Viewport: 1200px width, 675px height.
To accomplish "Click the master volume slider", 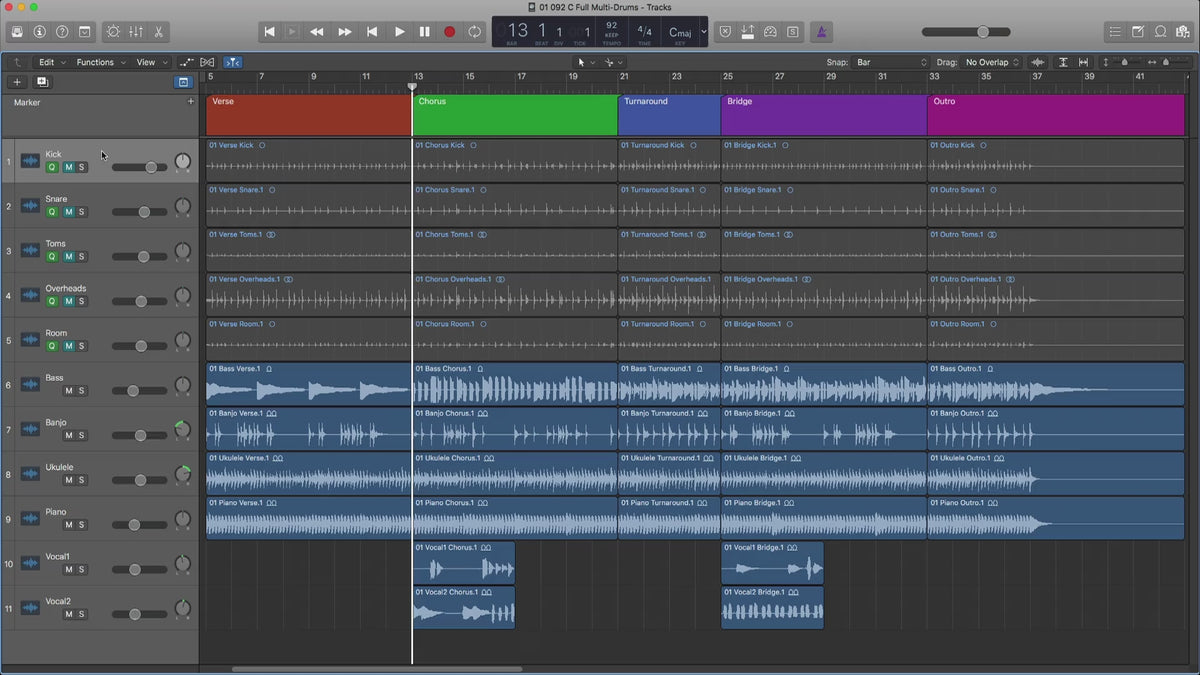I will tap(982, 32).
